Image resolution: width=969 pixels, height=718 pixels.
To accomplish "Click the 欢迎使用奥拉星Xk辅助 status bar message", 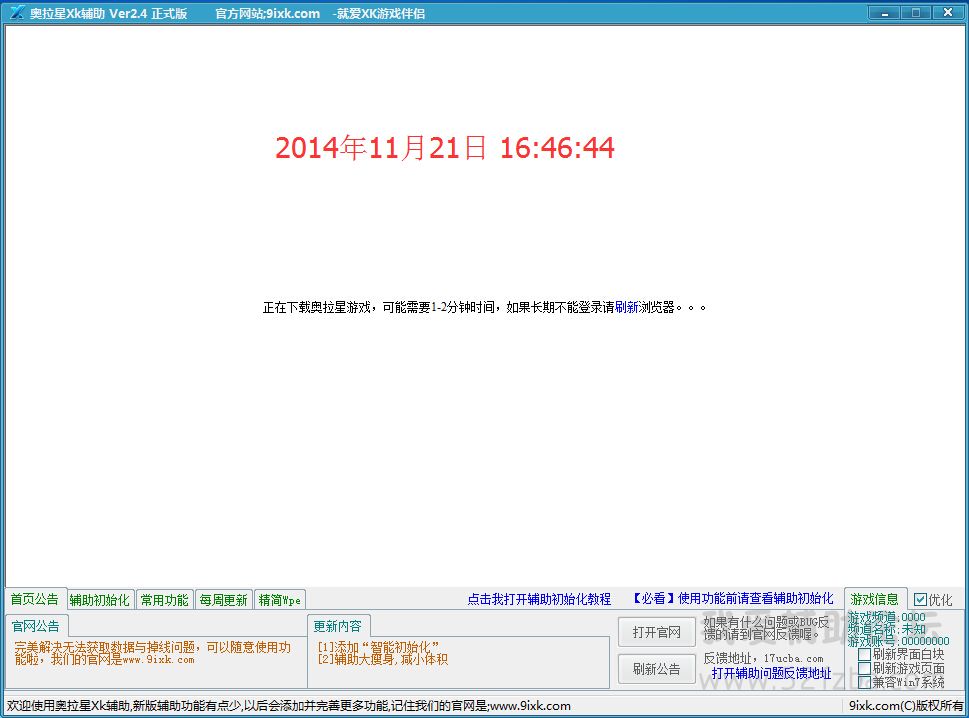I will (289, 705).
